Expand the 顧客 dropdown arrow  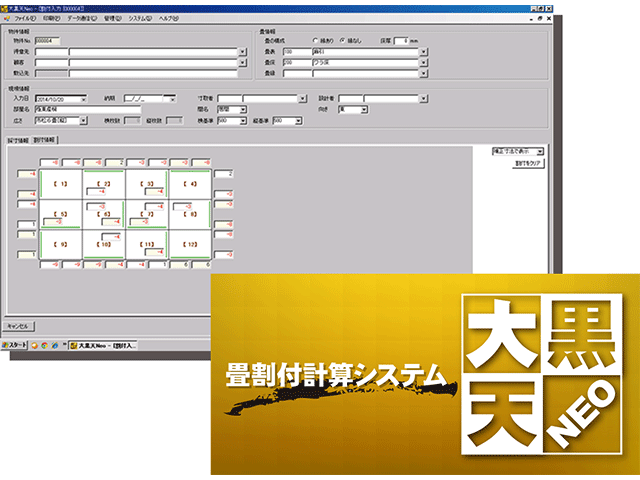(x=242, y=62)
